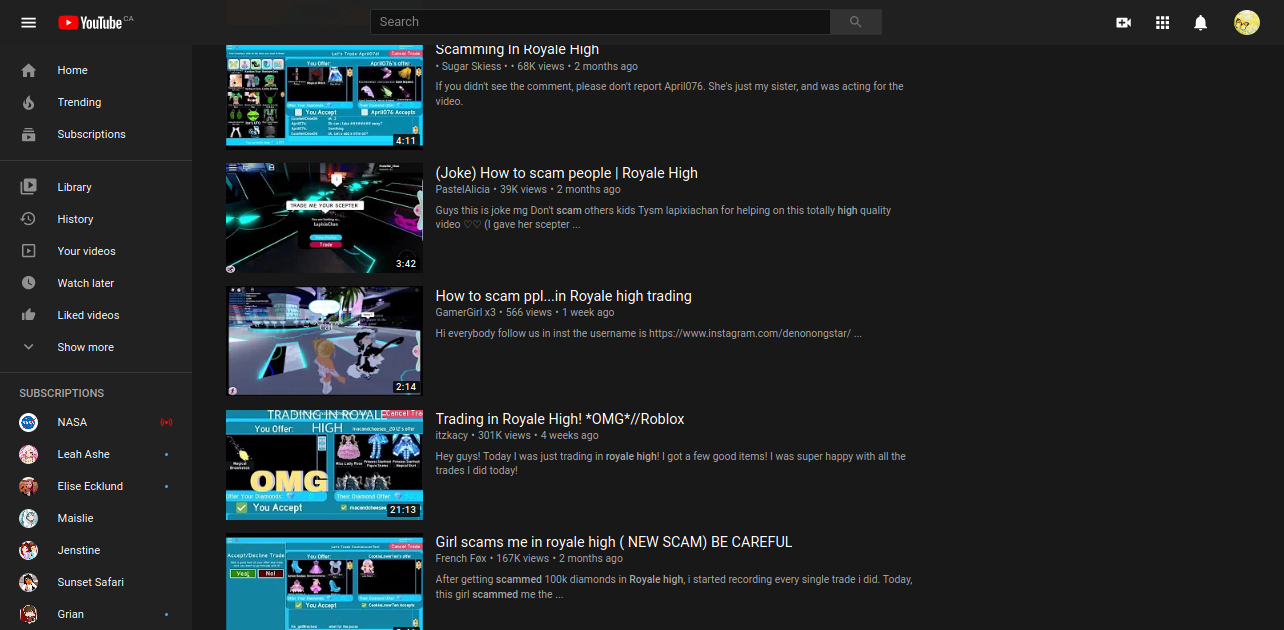Open 'Girl scams me in royale high' title
Viewport: 1284px width, 630px height.
[x=613, y=542]
